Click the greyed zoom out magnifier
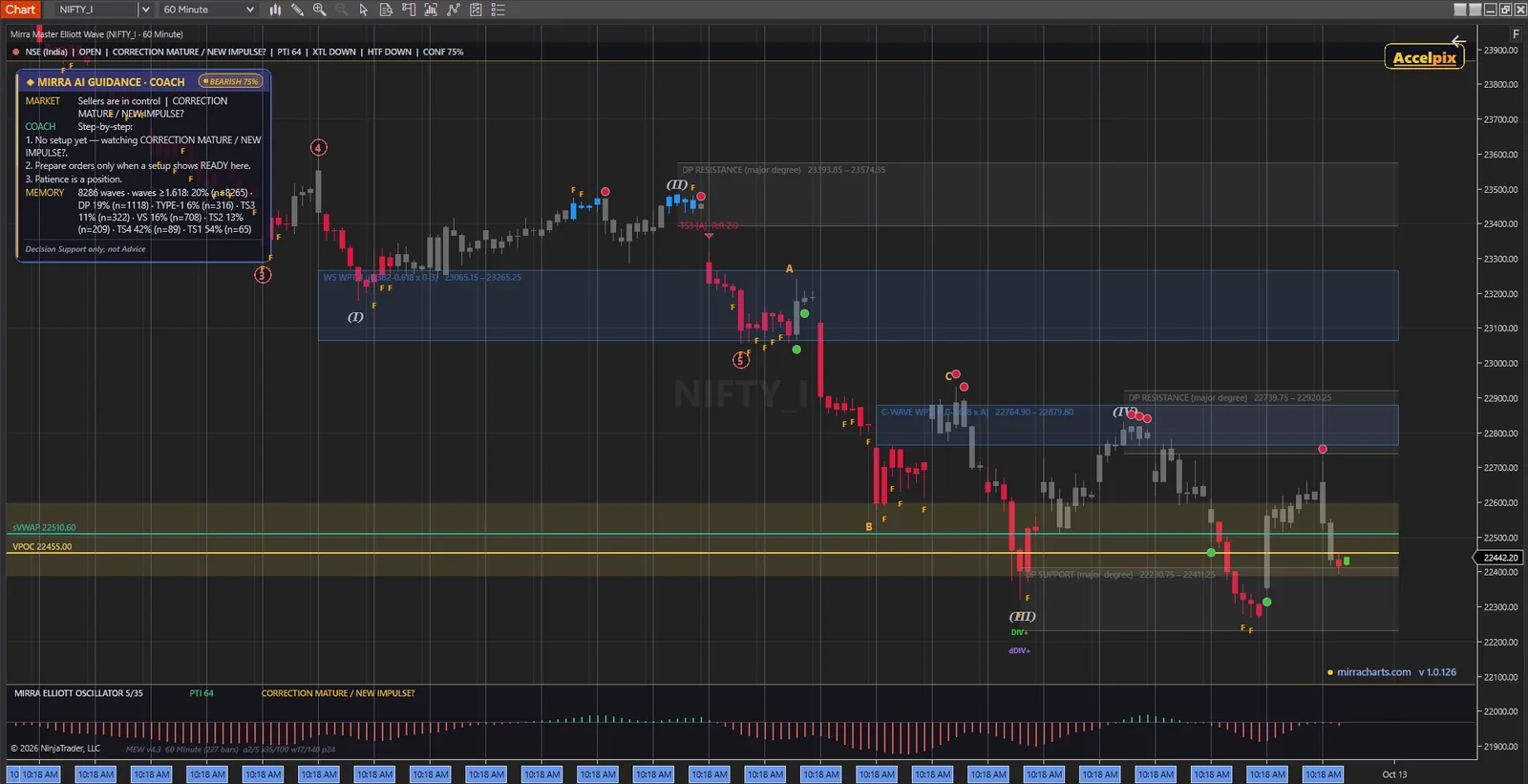Image resolution: width=1528 pixels, height=784 pixels. click(x=341, y=10)
